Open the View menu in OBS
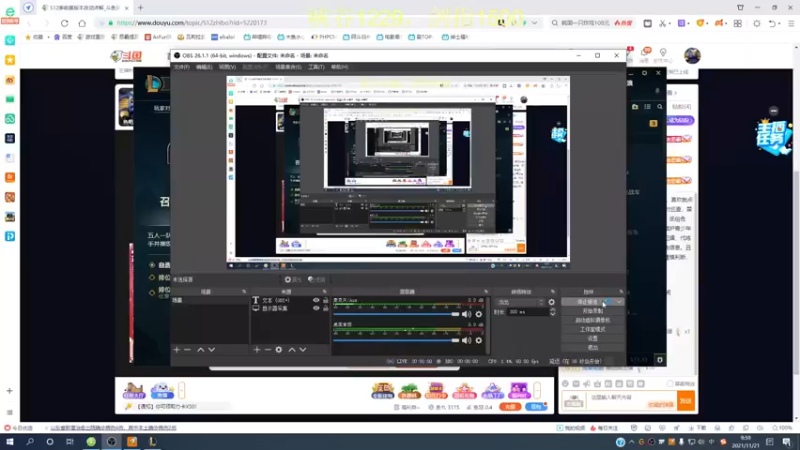The image size is (800, 450). [227, 67]
